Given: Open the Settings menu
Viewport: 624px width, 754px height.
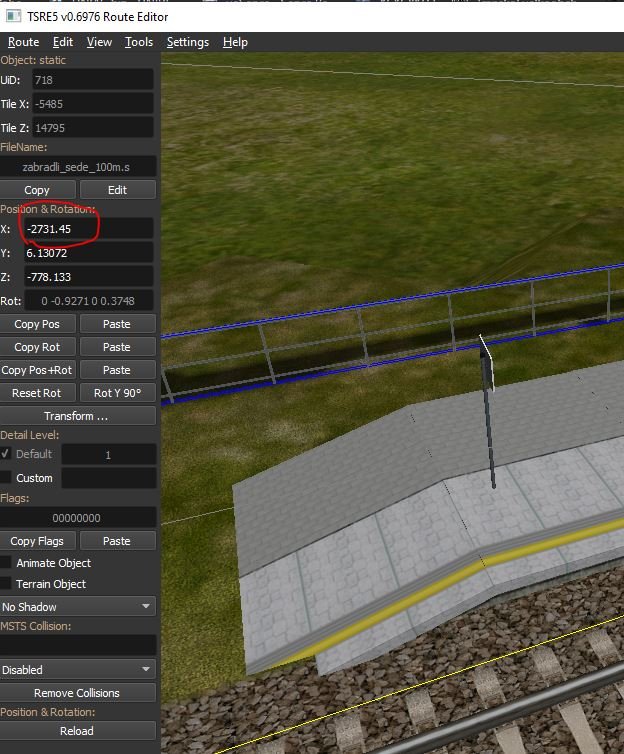Looking at the screenshot, I should click(188, 42).
